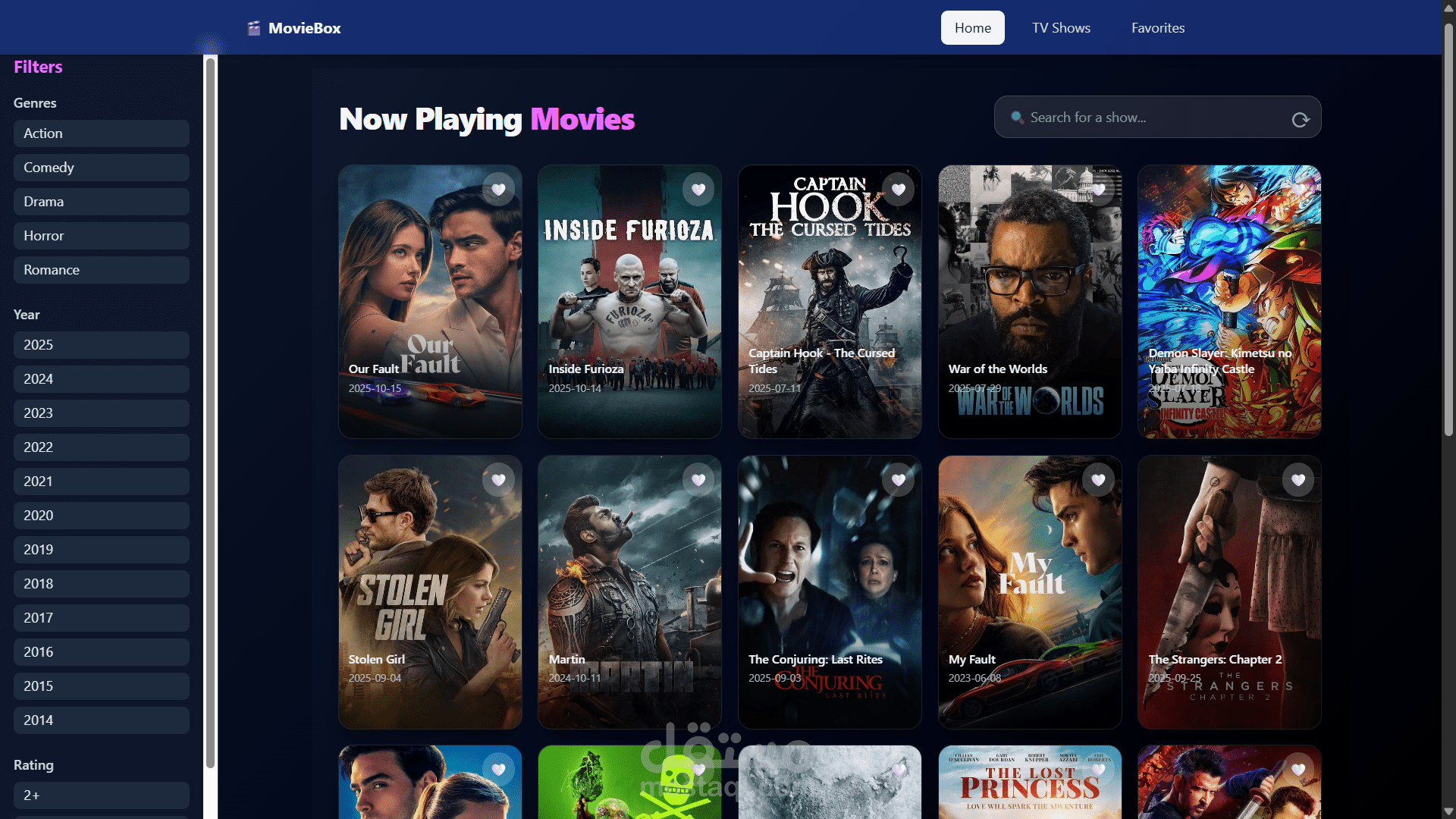Image resolution: width=1456 pixels, height=819 pixels.
Task: Select year 2025 filter
Action: pyautogui.click(x=102, y=345)
